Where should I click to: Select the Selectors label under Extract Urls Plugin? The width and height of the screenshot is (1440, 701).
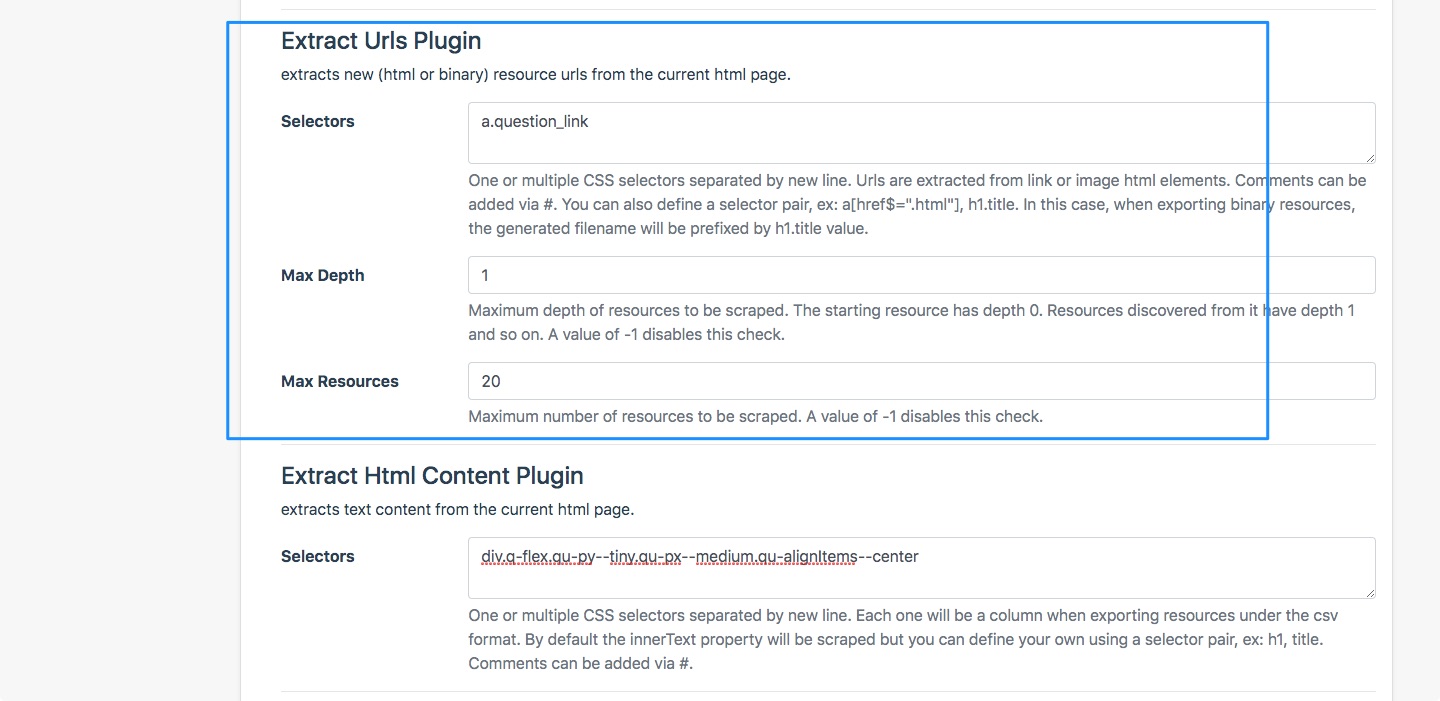pyautogui.click(x=317, y=121)
